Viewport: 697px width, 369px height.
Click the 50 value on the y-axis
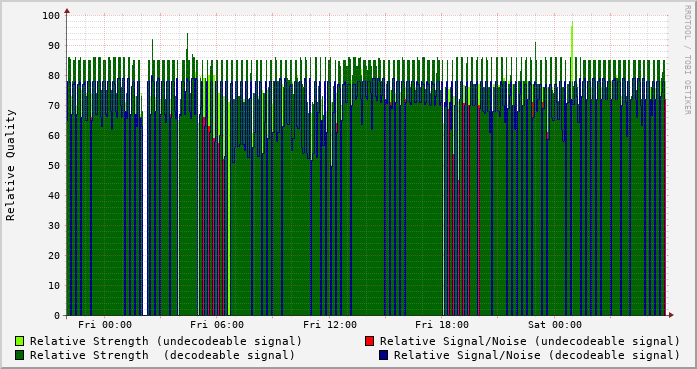[x=54, y=165]
